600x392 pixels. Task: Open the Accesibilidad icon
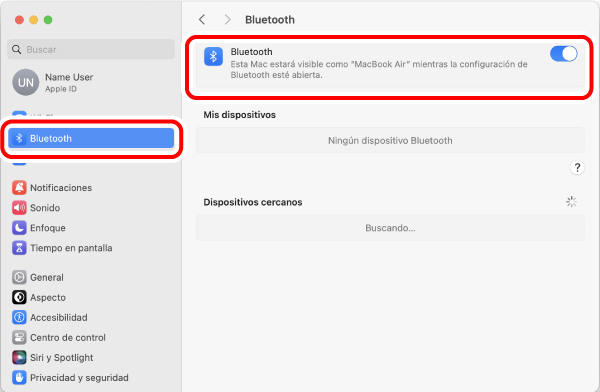tap(19, 317)
